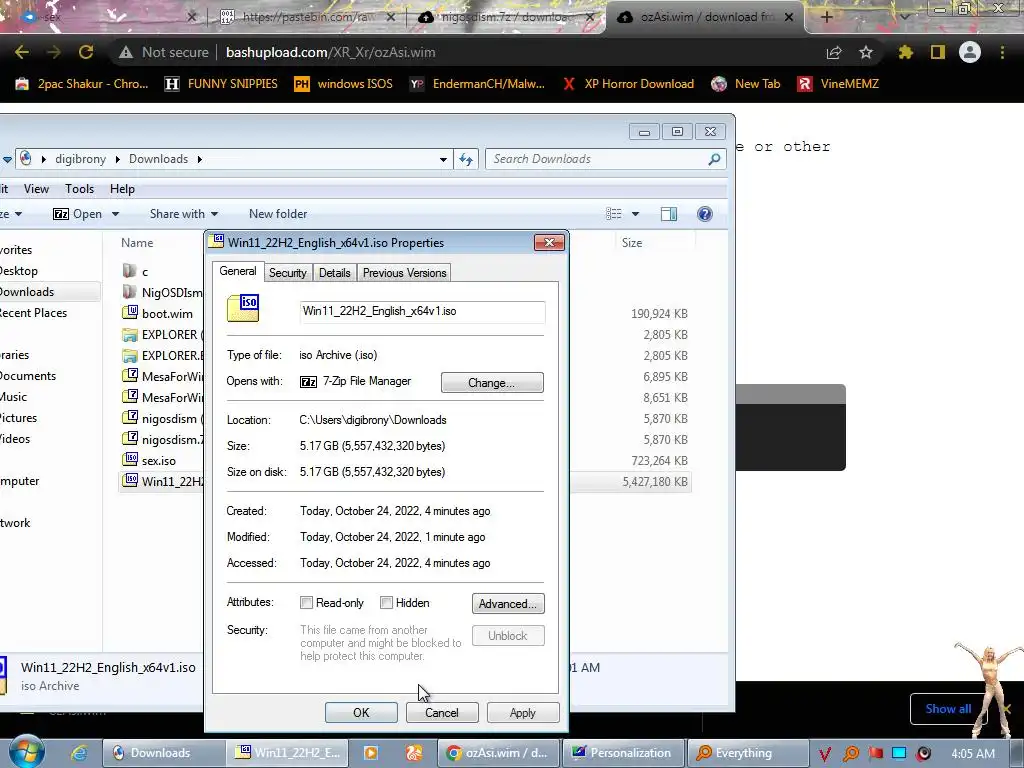Screen dimensions: 1024x768
Task: Open VineMEMZ bookmark
Action: [838, 84]
